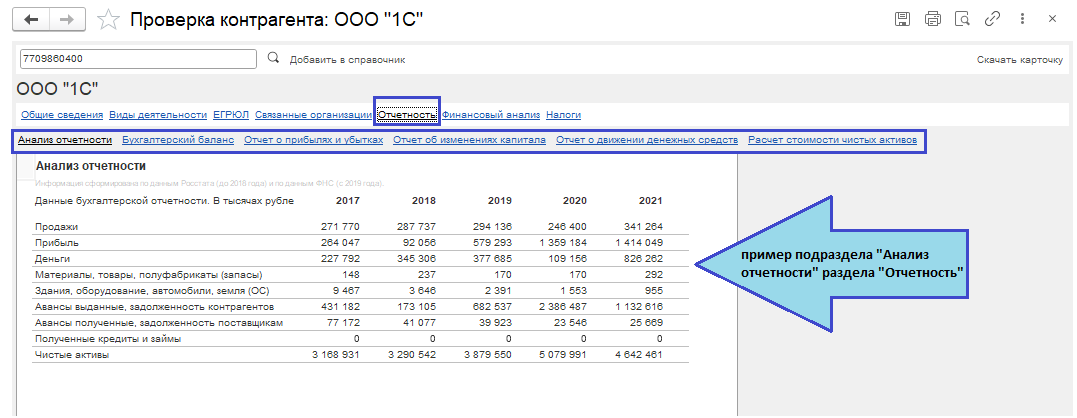Select 'Анализ отчетности' subsection
The width and height of the screenshot is (1077, 418).
tap(65, 140)
